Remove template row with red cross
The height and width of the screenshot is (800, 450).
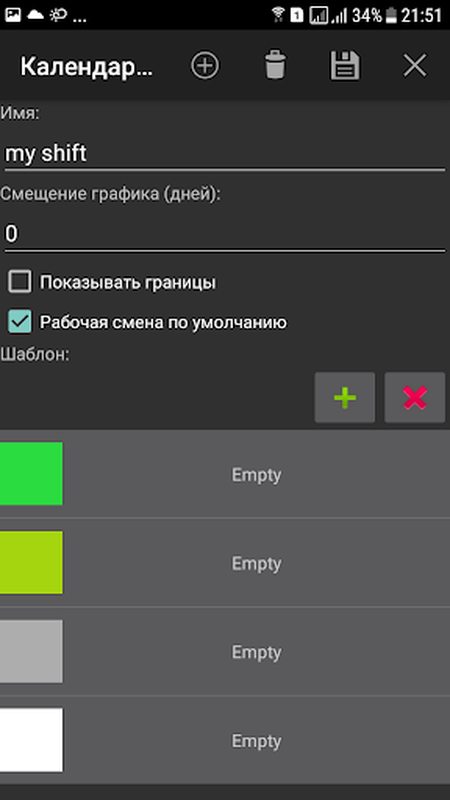[x=415, y=397]
